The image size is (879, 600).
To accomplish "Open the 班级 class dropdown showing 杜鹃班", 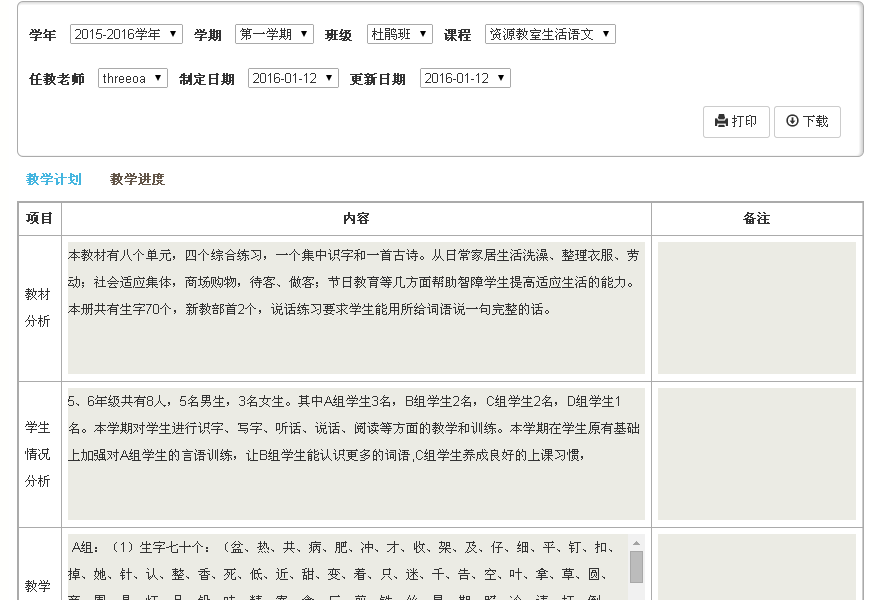I will [x=397, y=33].
